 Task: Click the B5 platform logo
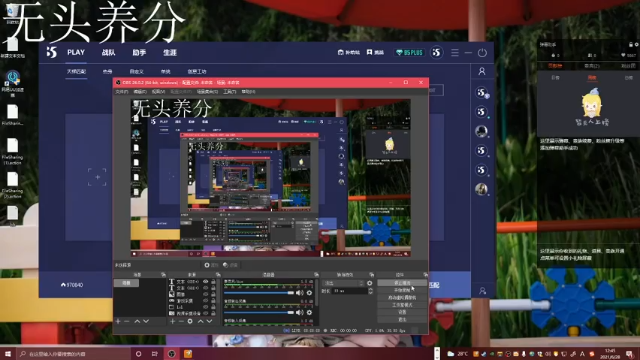tap(51, 52)
